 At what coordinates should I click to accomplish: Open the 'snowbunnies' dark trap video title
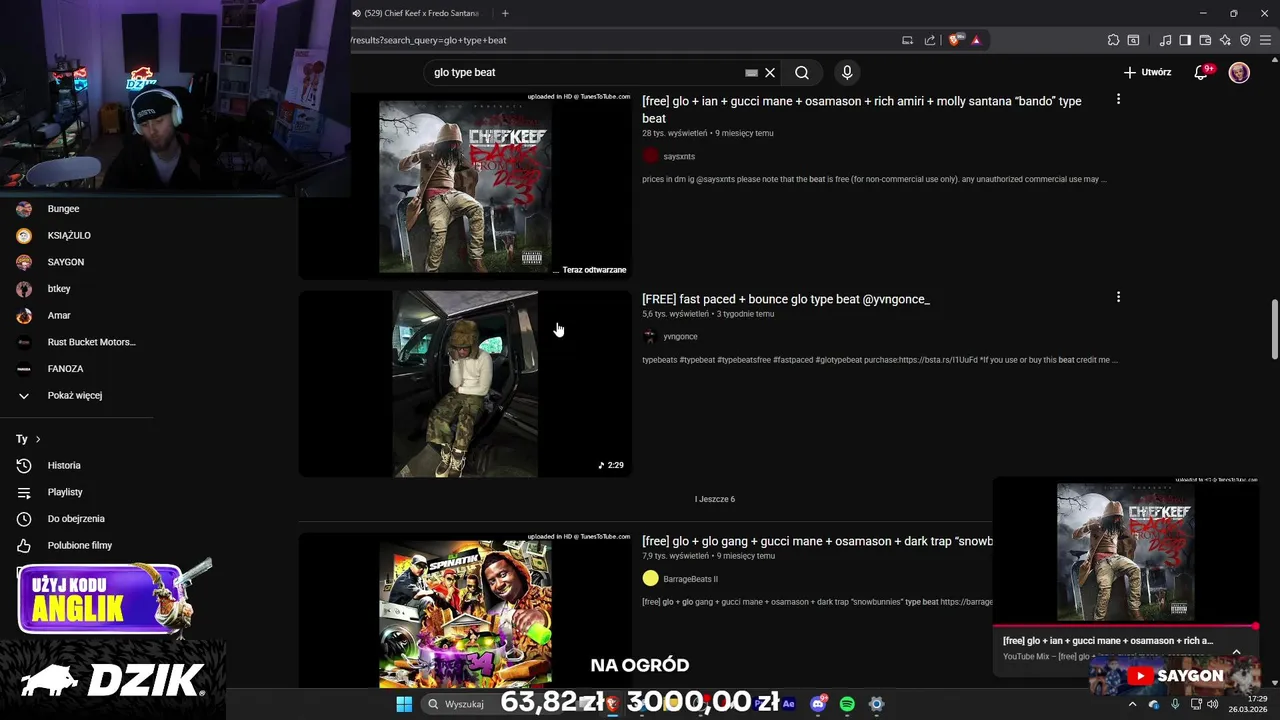817,541
